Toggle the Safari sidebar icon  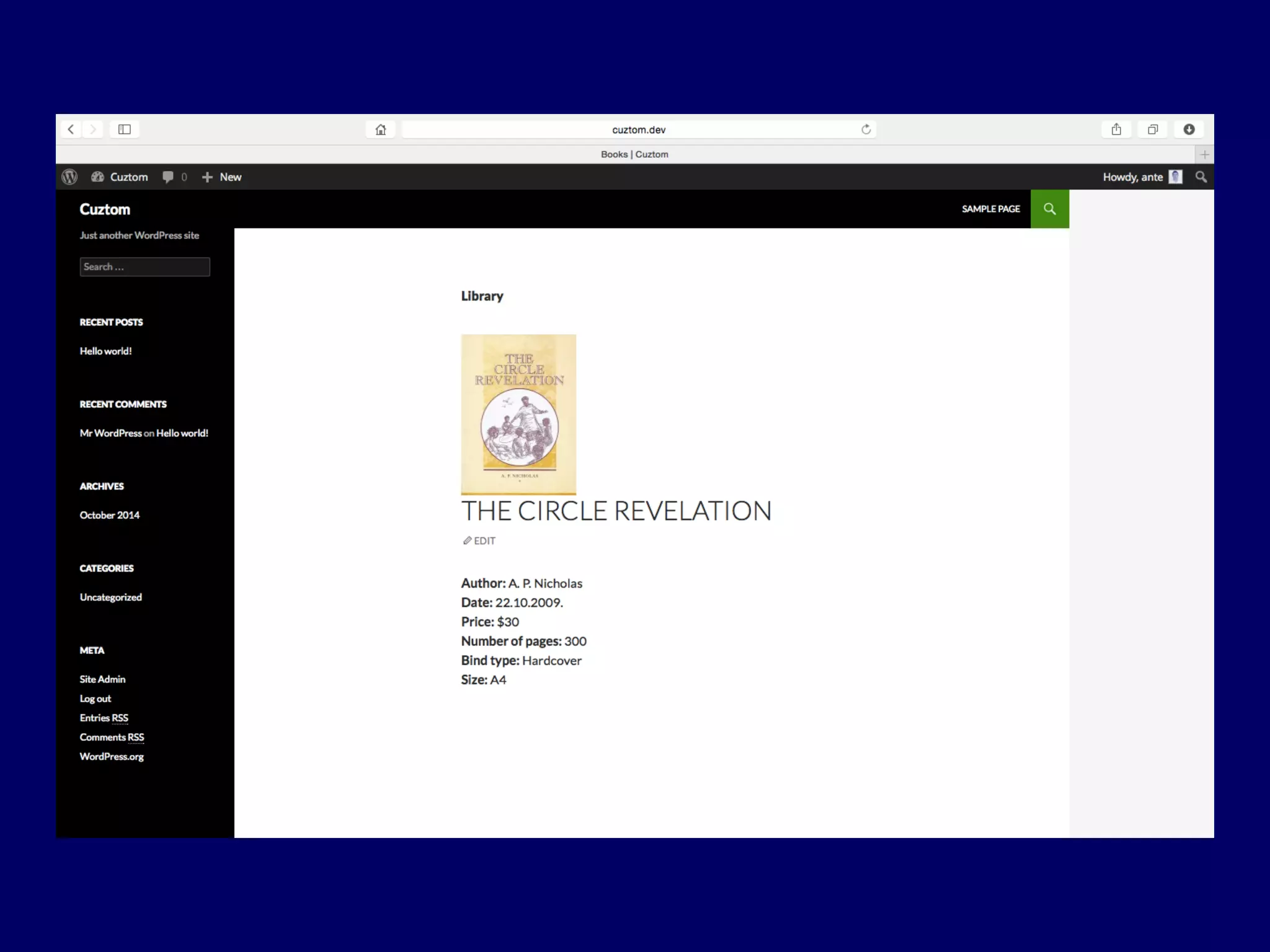[125, 130]
